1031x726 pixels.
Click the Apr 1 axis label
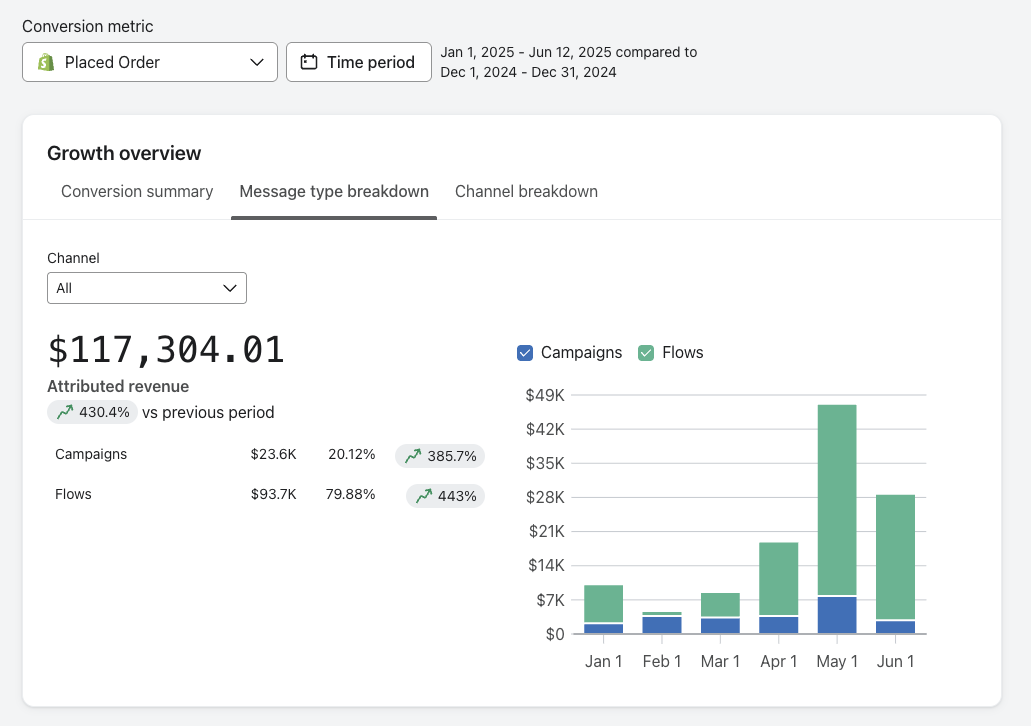[x=779, y=662]
